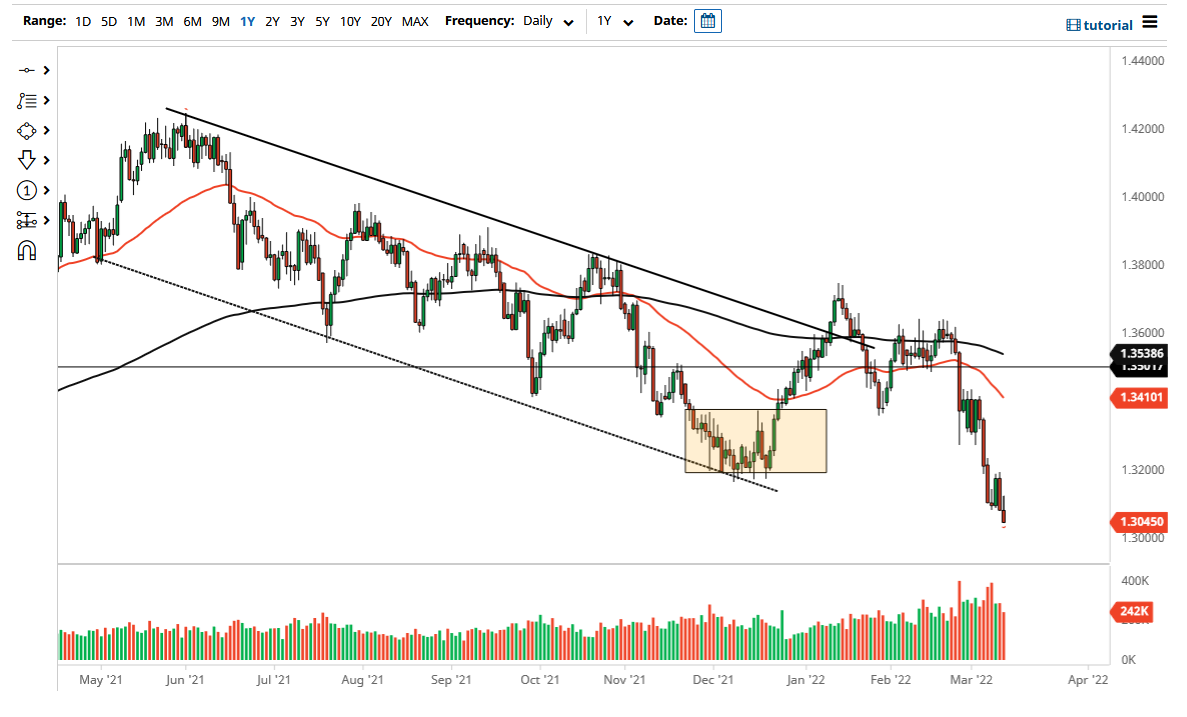Open the Date calendar picker
Screen dimensions: 1187x717
point(708,20)
